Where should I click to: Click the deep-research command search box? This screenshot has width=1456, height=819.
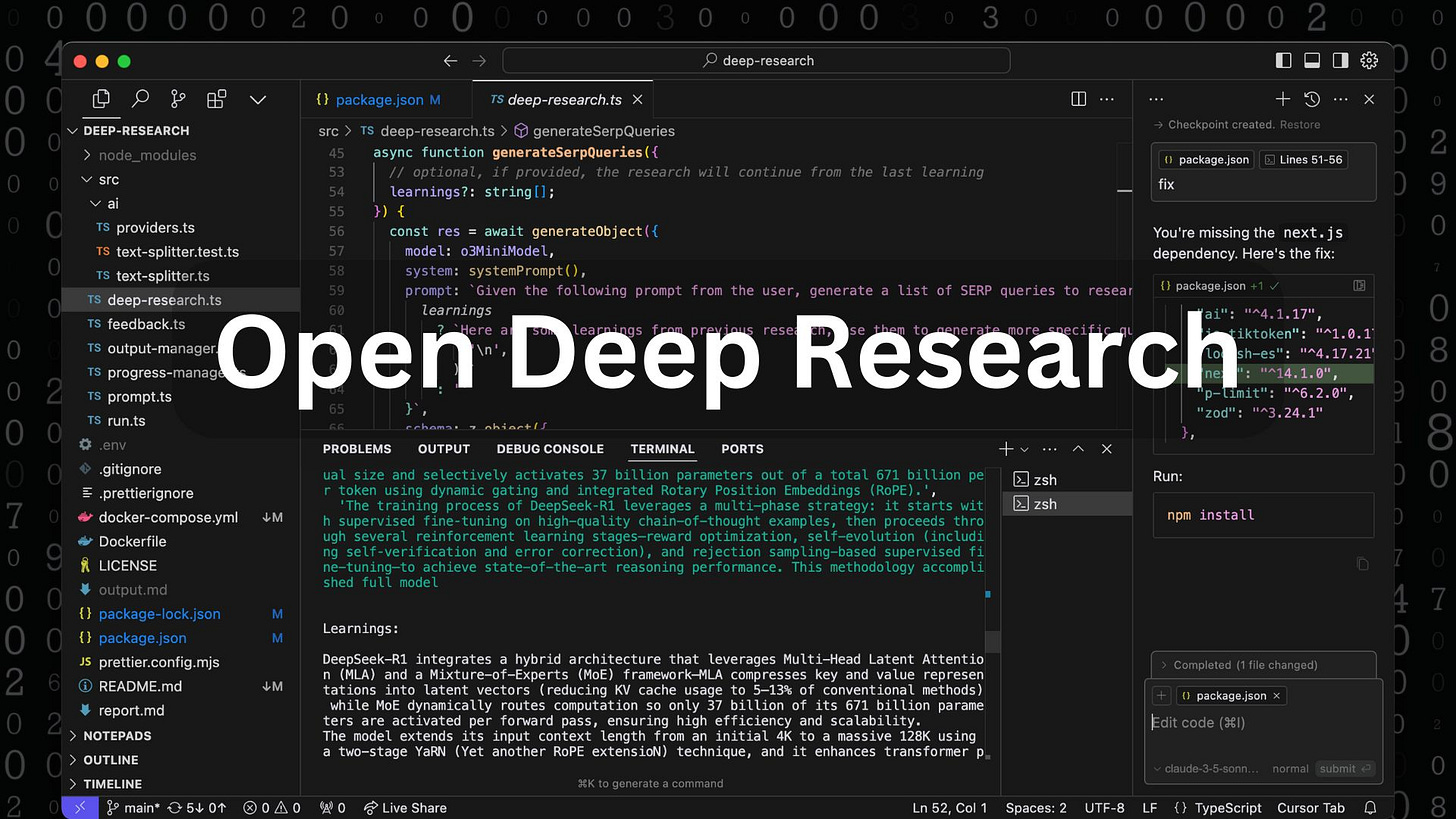tap(756, 61)
